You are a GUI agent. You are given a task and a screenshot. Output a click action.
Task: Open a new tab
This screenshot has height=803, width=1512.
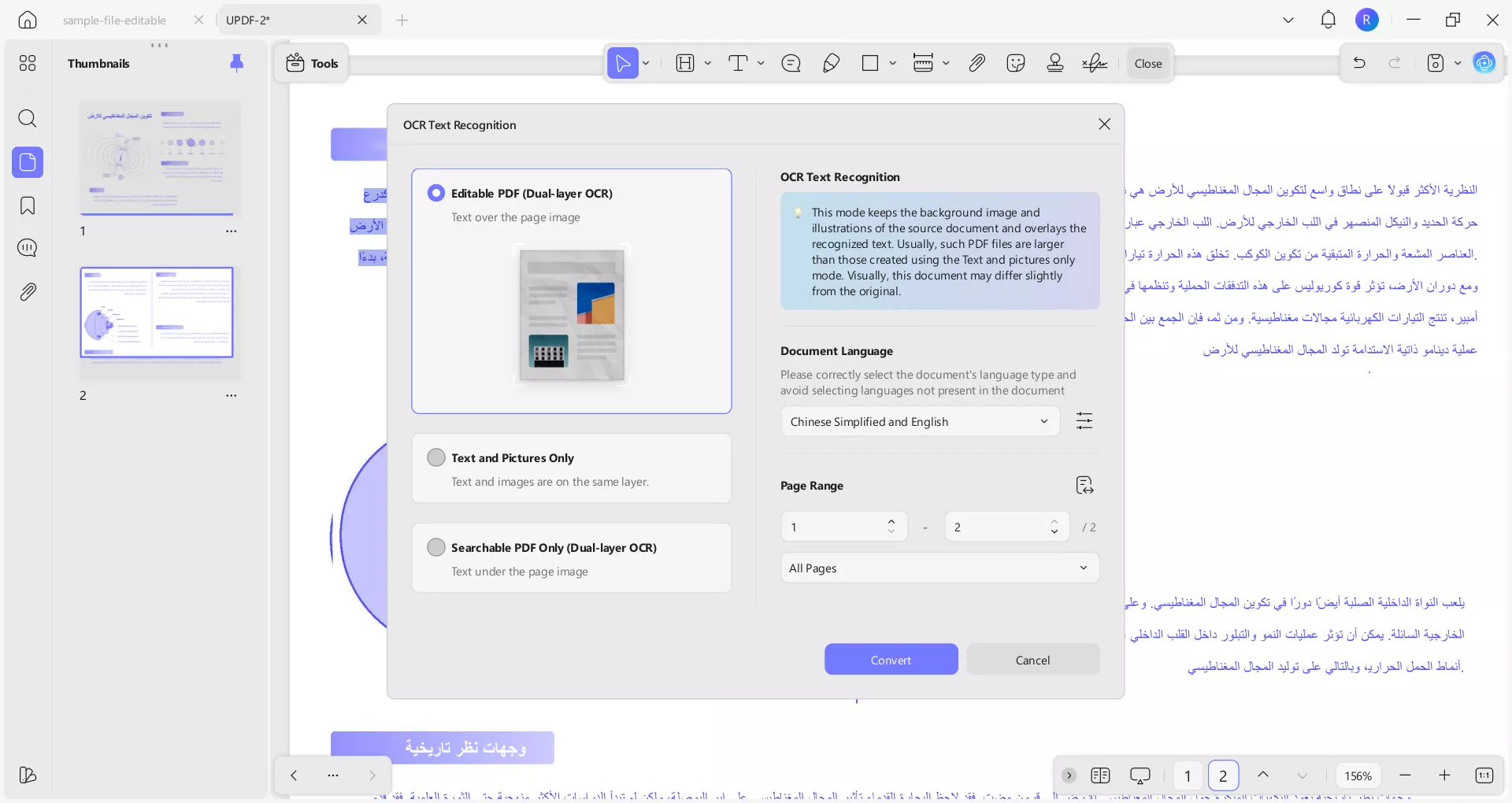402,20
